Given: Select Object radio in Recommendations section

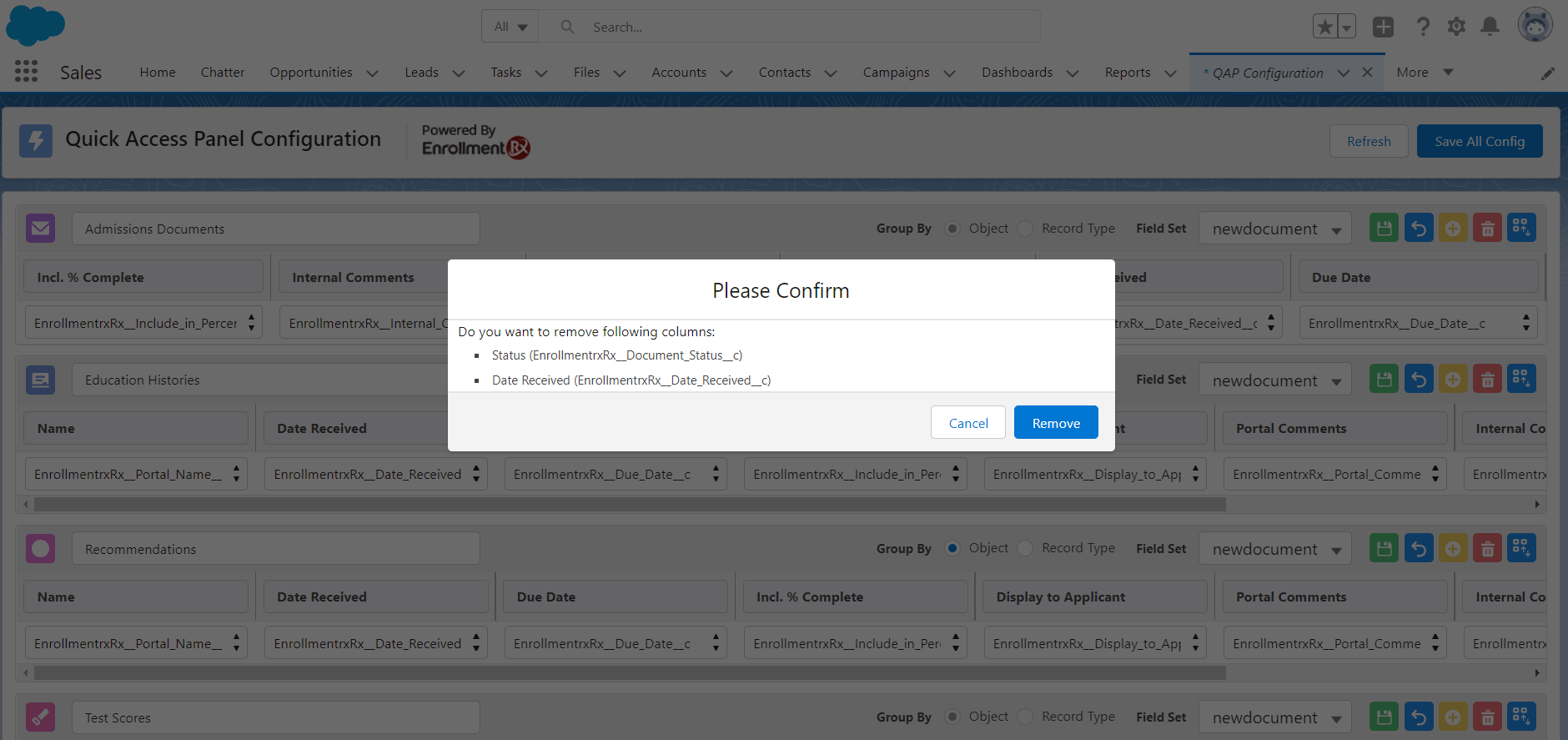Looking at the screenshot, I should pos(952,548).
